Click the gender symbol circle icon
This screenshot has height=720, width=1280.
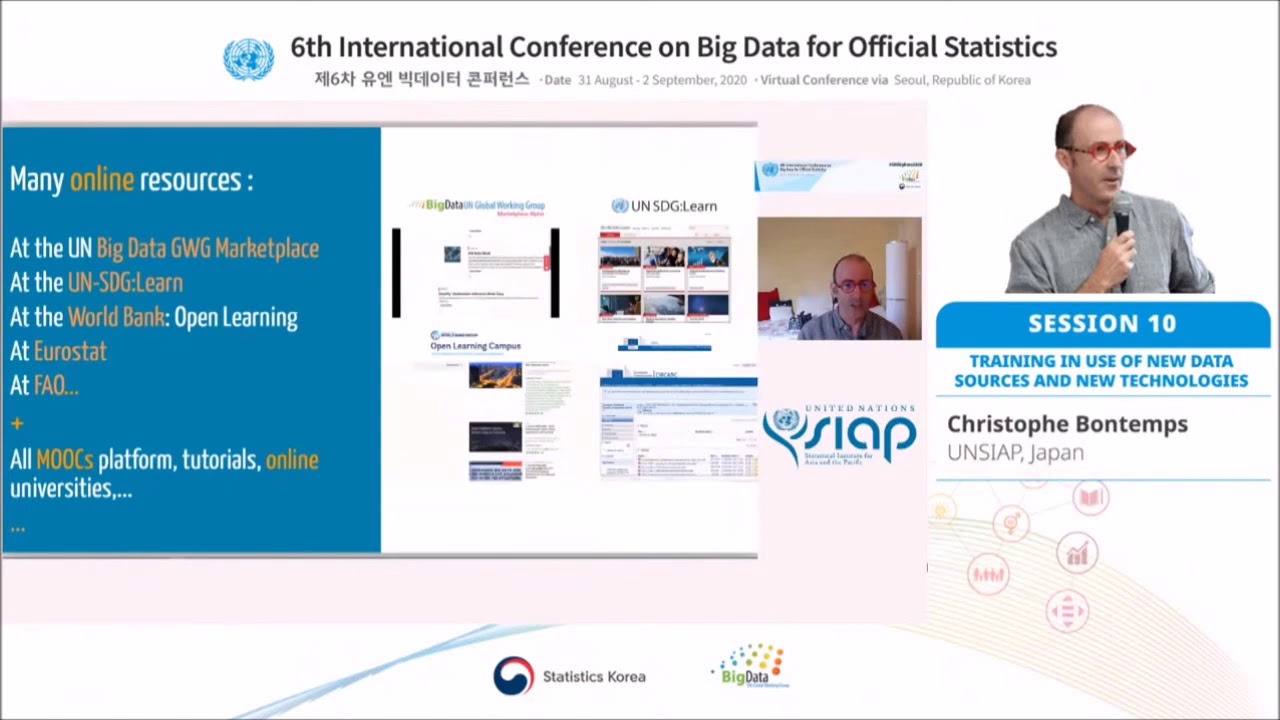1011,522
